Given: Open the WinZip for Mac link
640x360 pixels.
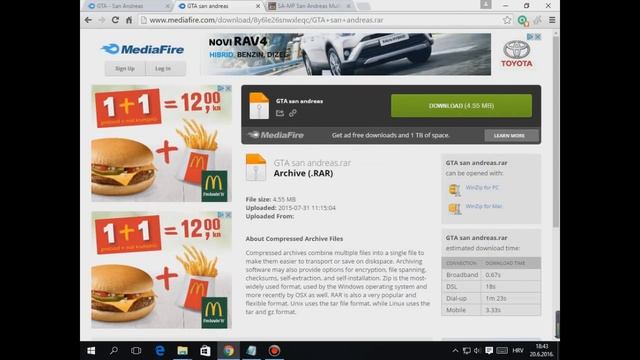Looking at the screenshot, I should 484,206.
